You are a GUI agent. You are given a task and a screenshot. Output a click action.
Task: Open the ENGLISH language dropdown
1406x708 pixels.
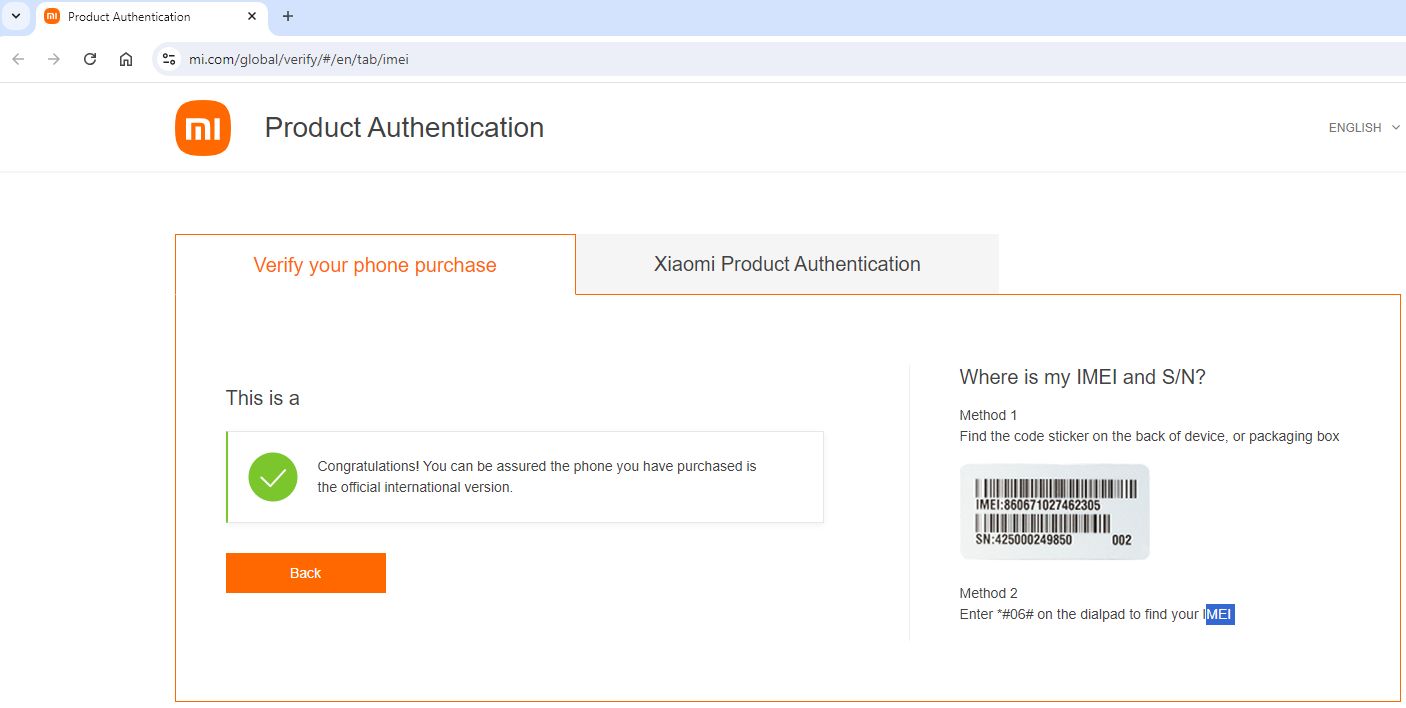coord(1364,128)
